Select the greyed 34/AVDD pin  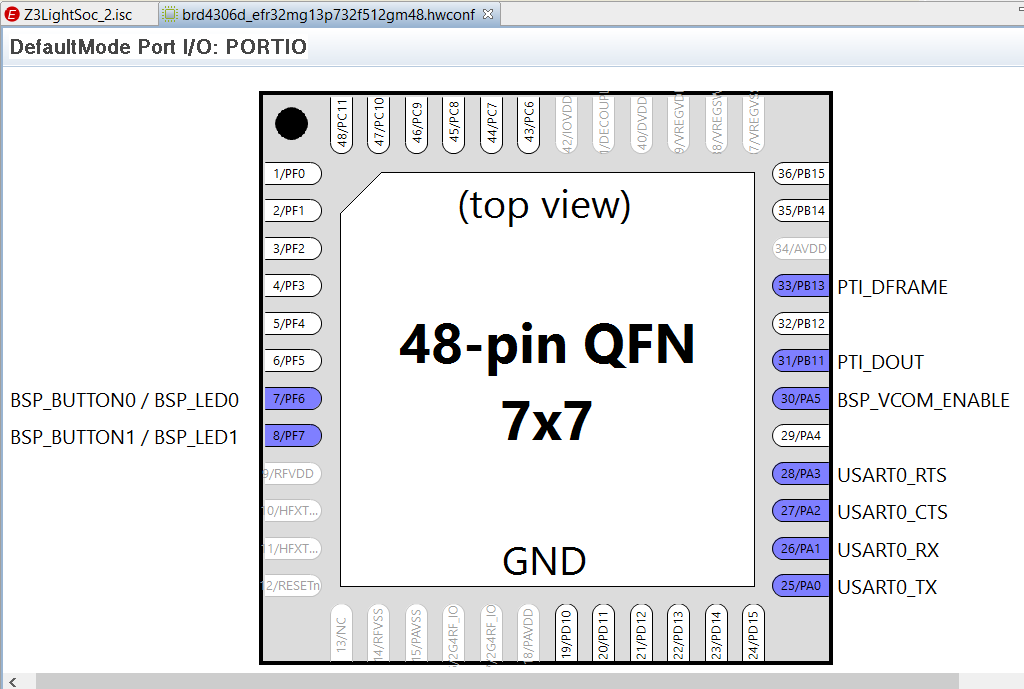pos(801,249)
